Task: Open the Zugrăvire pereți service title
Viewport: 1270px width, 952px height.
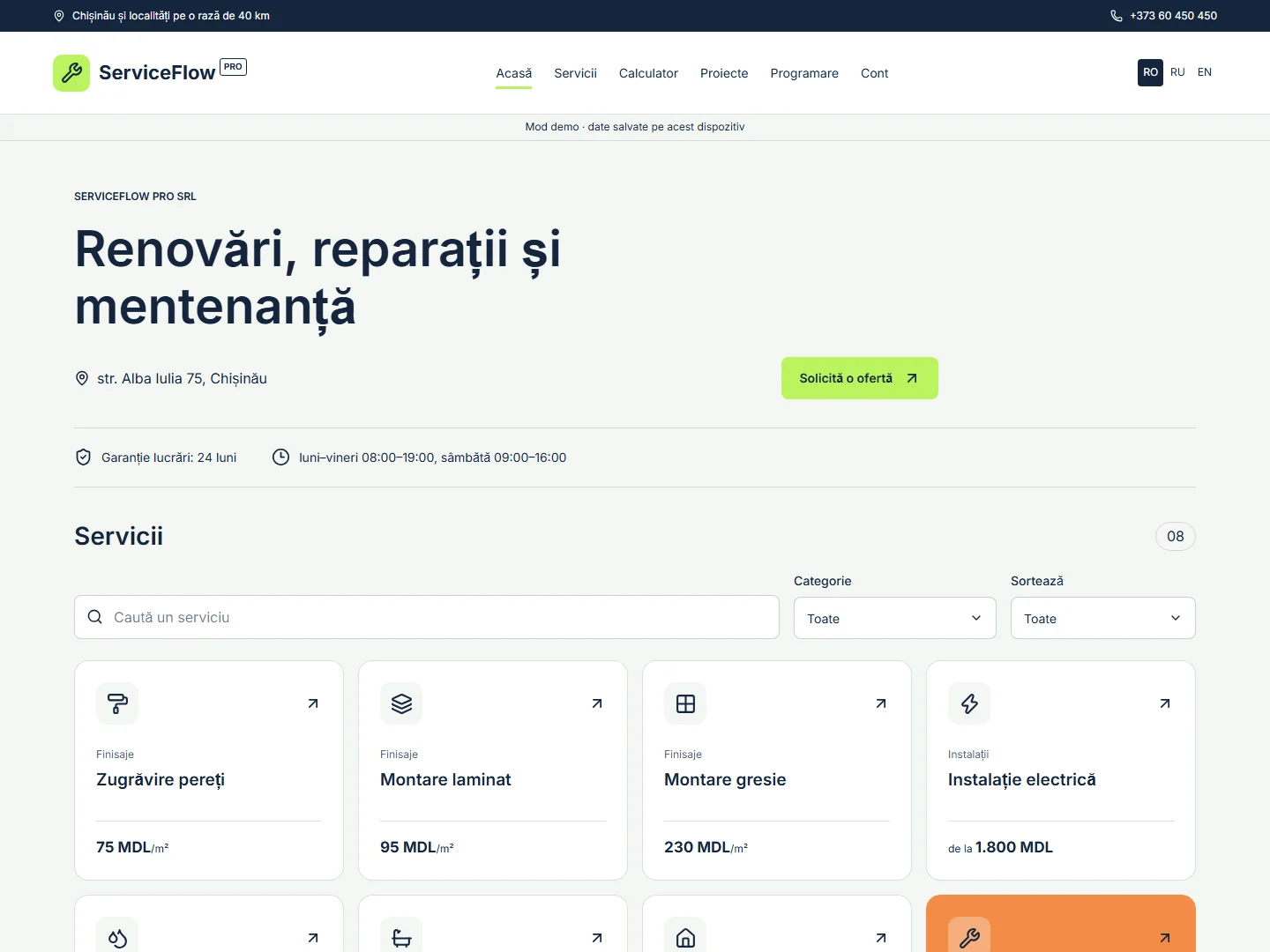Action: click(x=161, y=779)
